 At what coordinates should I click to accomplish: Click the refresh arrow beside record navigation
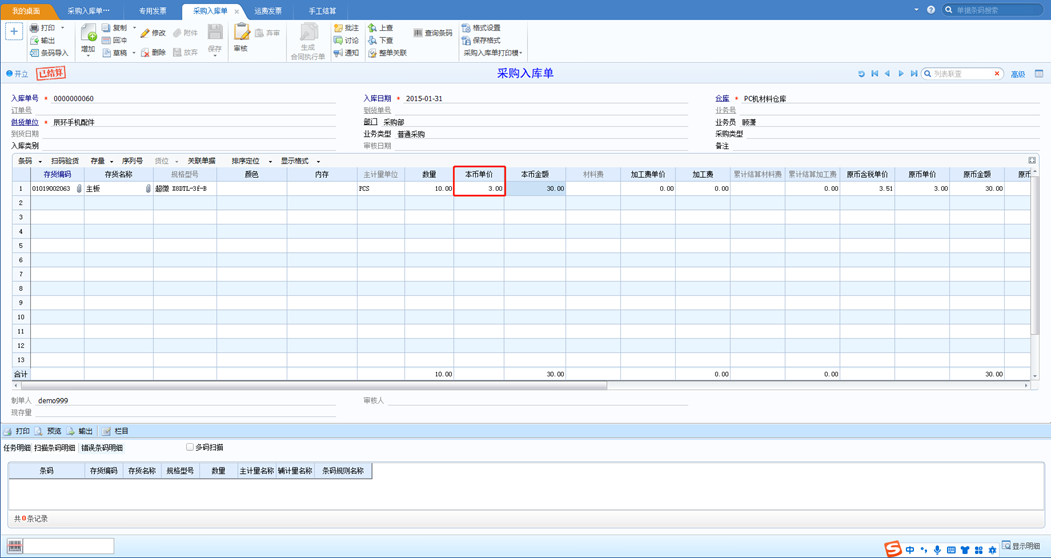coord(861,74)
